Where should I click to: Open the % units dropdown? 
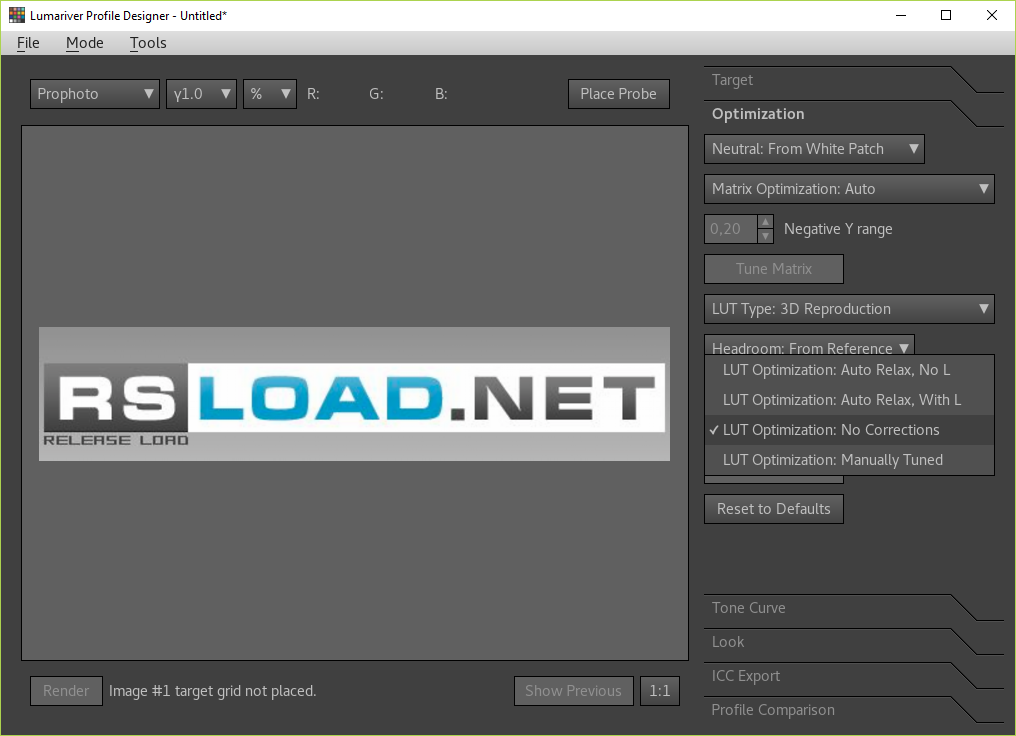(270, 94)
